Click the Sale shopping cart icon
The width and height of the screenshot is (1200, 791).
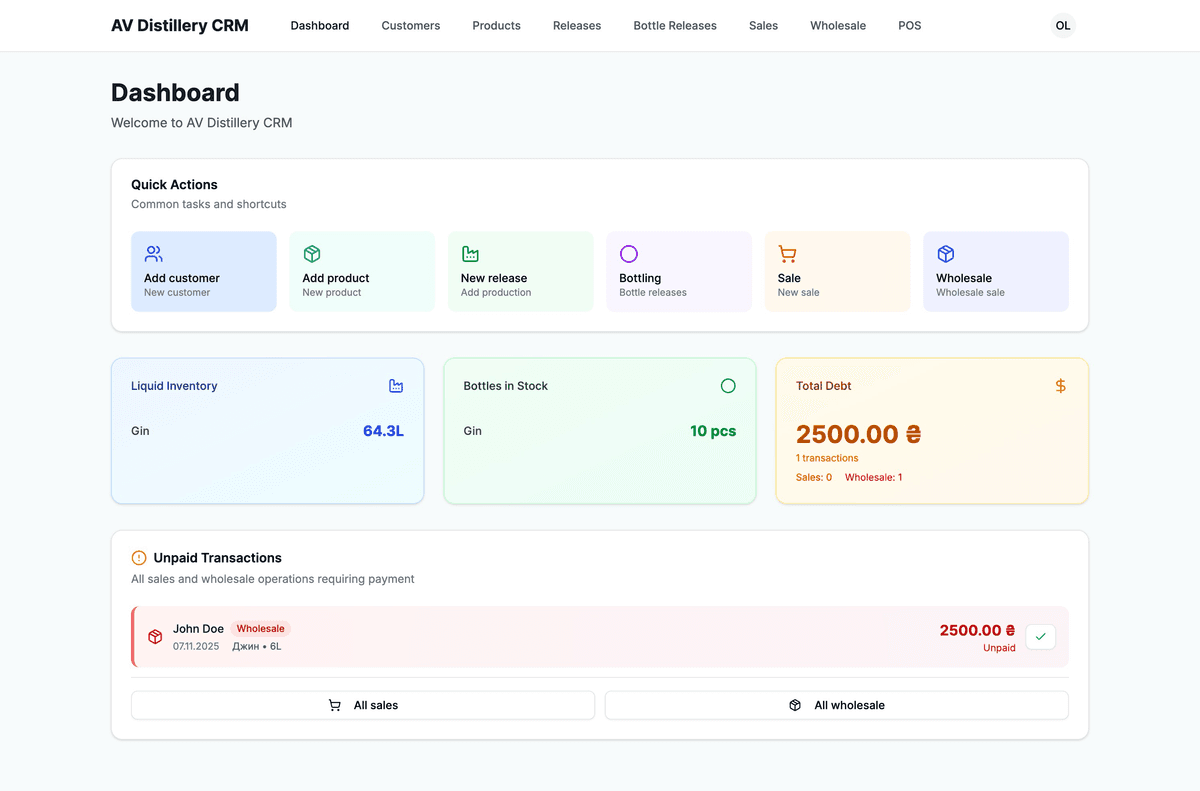tap(786, 254)
